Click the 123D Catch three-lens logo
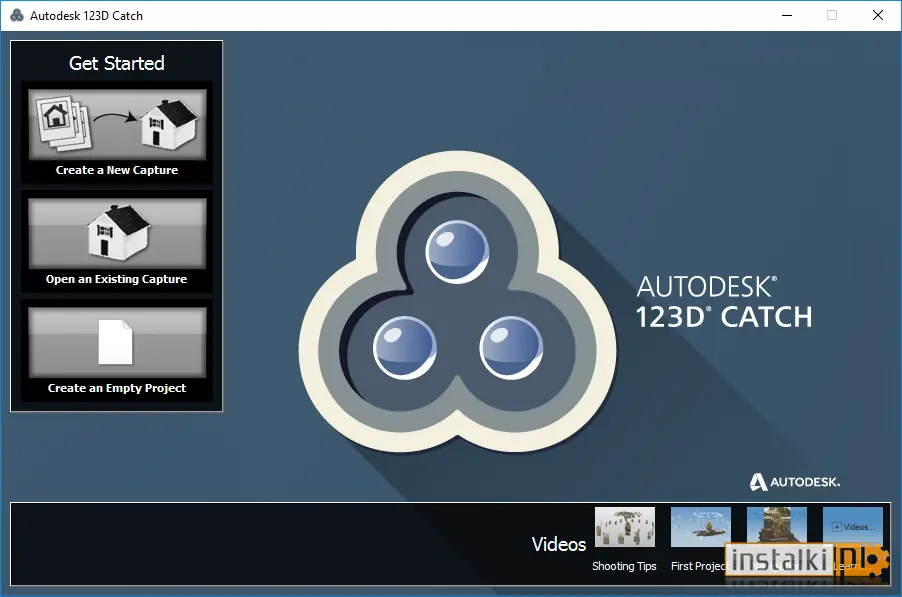The width and height of the screenshot is (902, 597). 457,301
